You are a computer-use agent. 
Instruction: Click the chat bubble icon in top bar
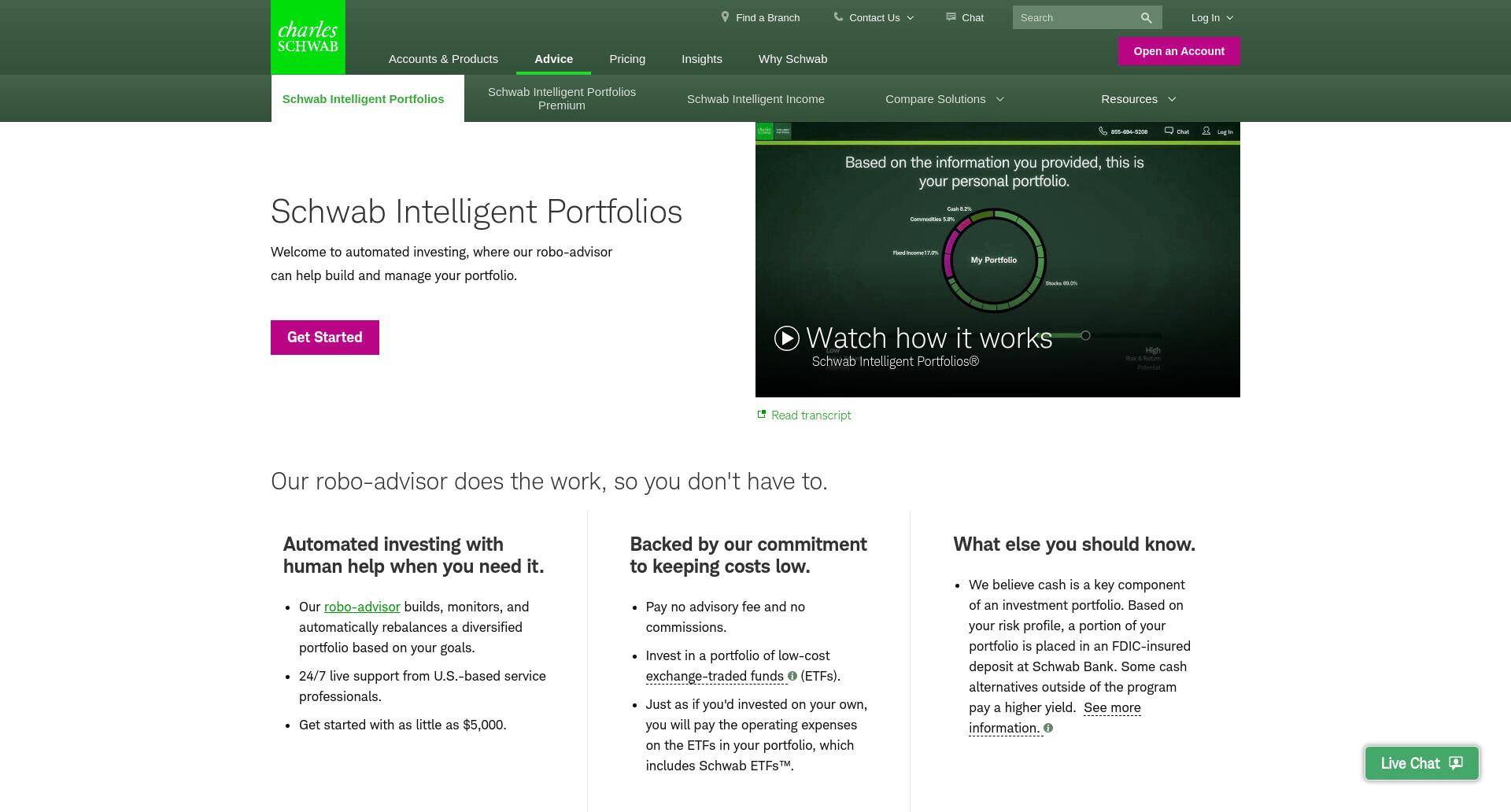click(951, 17)
